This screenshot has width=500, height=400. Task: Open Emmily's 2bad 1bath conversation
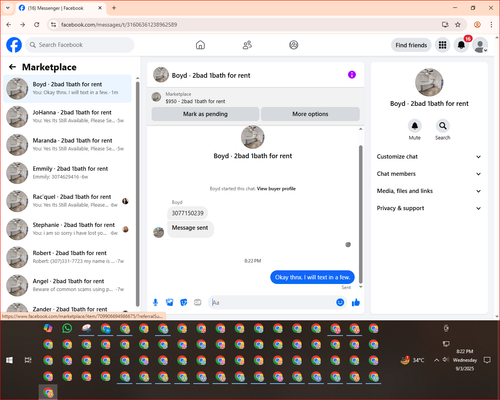click(x=68, y=173)
